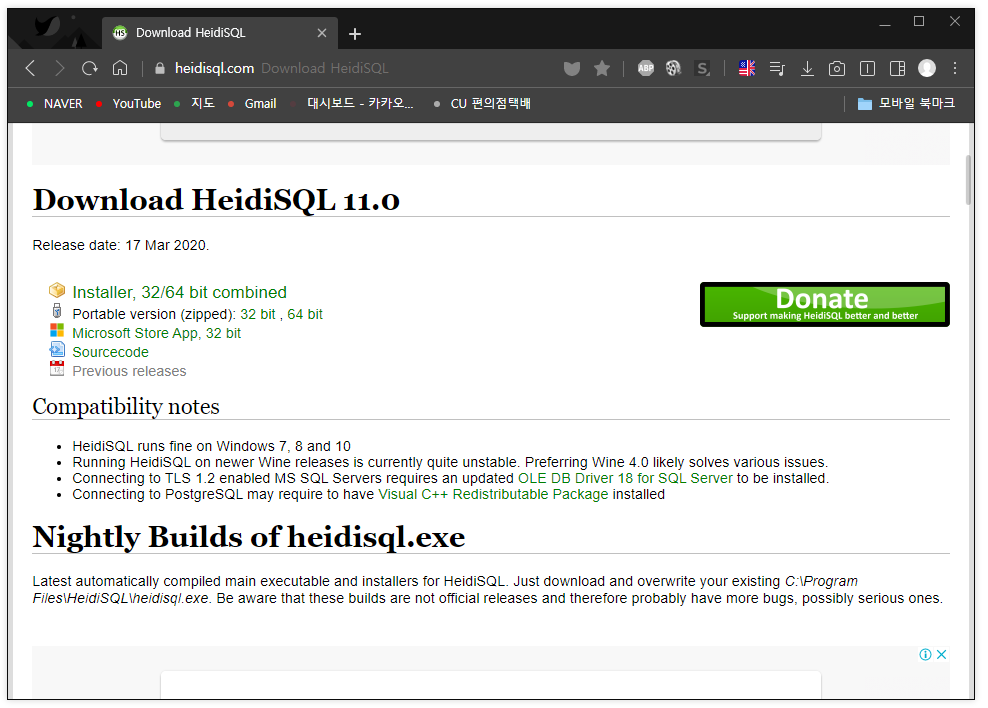Click the page vertical scrollbar thumb
The width and height of the screenshot is (988, 708).
click(968, 180)
